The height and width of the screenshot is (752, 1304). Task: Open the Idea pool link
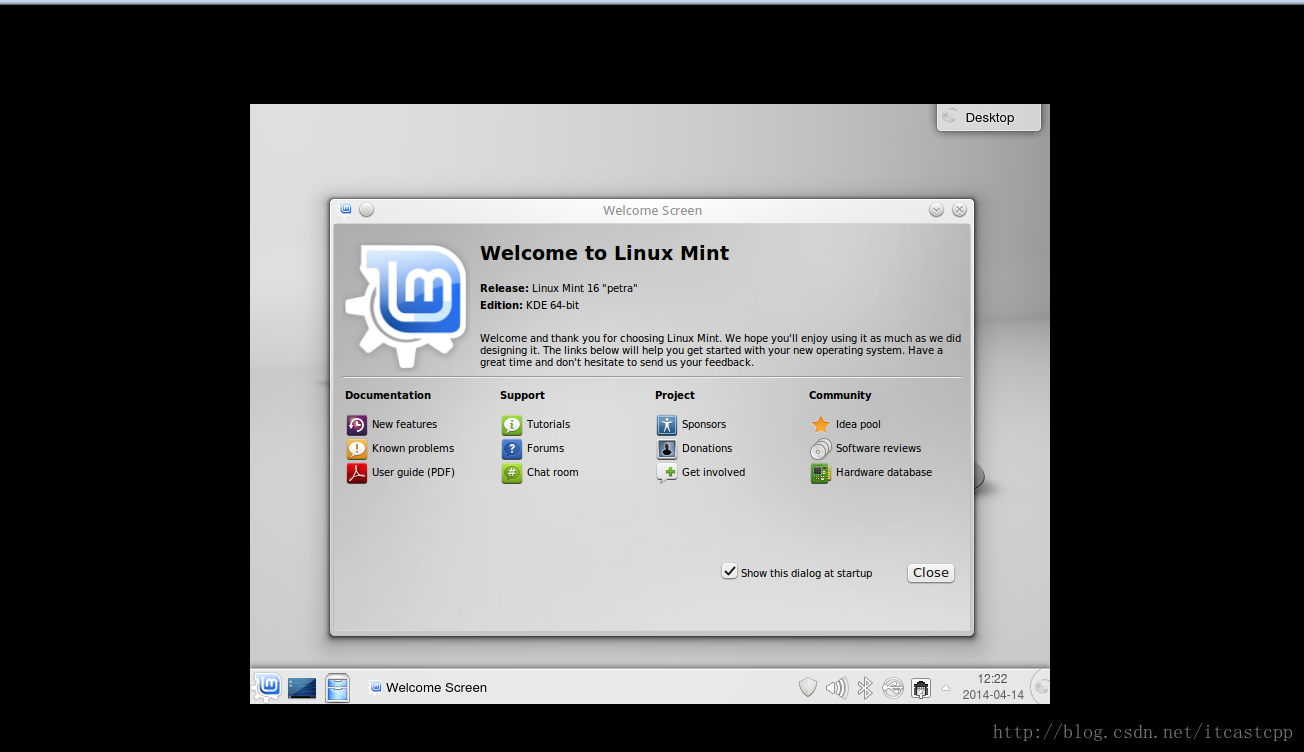858,424
